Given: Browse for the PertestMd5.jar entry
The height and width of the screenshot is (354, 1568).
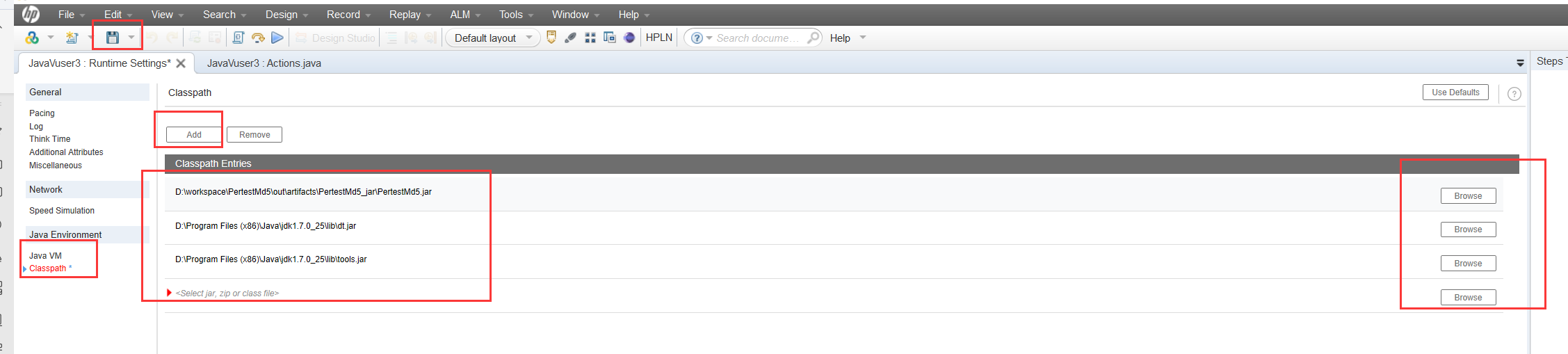Looking at the screenshot, I should tap(1468, 196).
